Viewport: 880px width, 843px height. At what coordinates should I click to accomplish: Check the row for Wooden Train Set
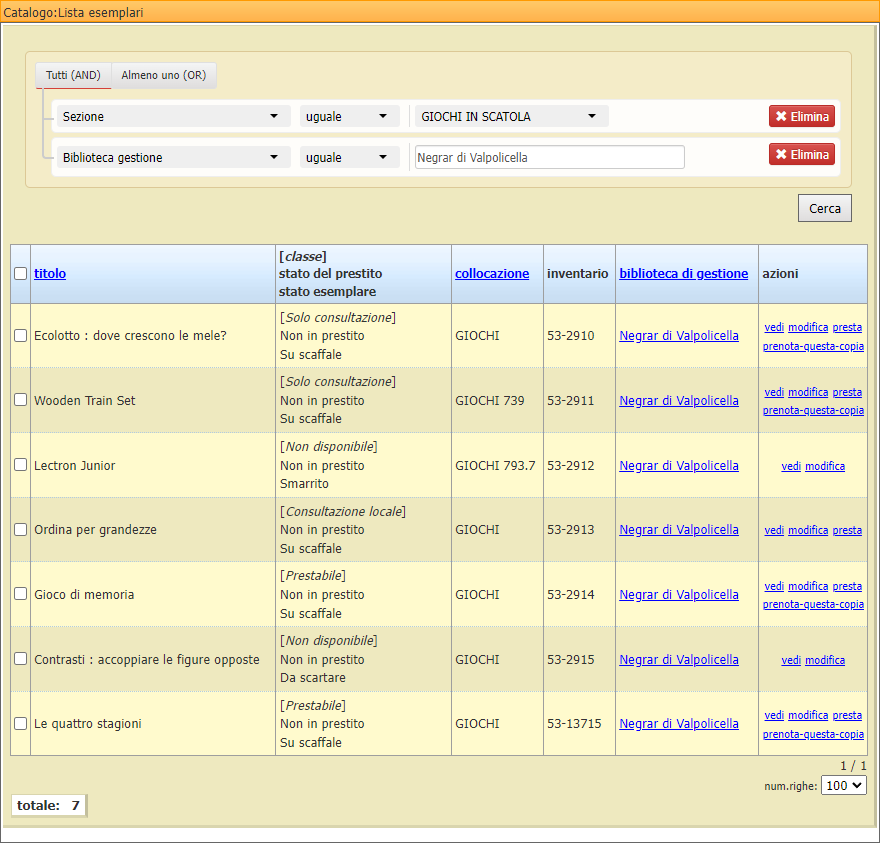pyautogui.click(x=21, y=400)
